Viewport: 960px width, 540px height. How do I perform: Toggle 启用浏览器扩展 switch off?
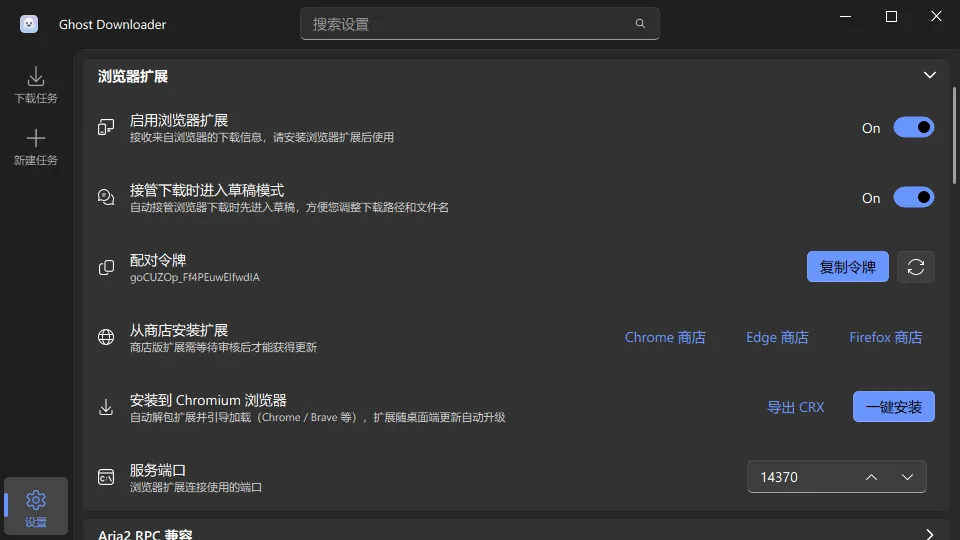click(x=913, y=127)
